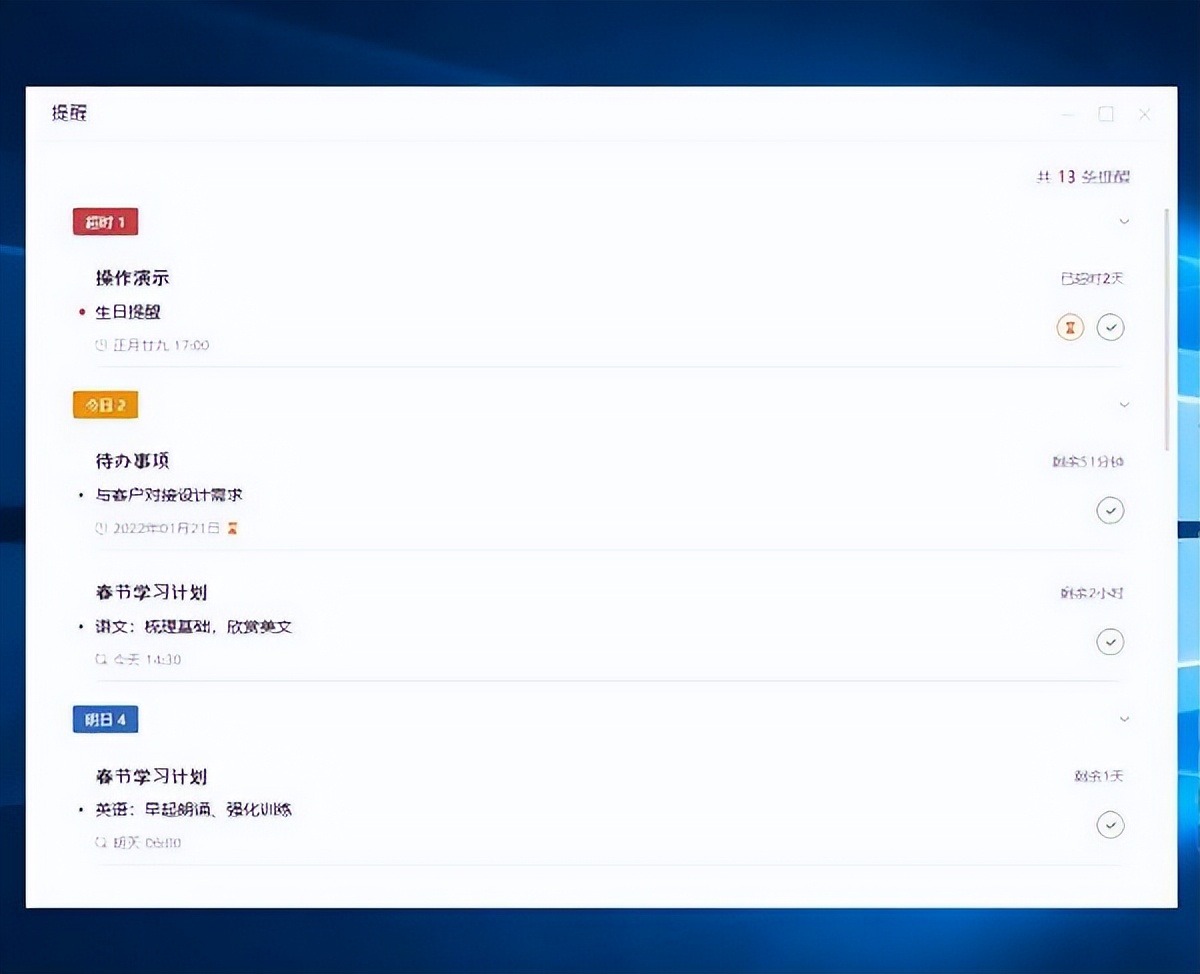Click the small hourglass after 2022年01月21日
This screenshot has width=1200, height=974.
click(x=232, y=528)
